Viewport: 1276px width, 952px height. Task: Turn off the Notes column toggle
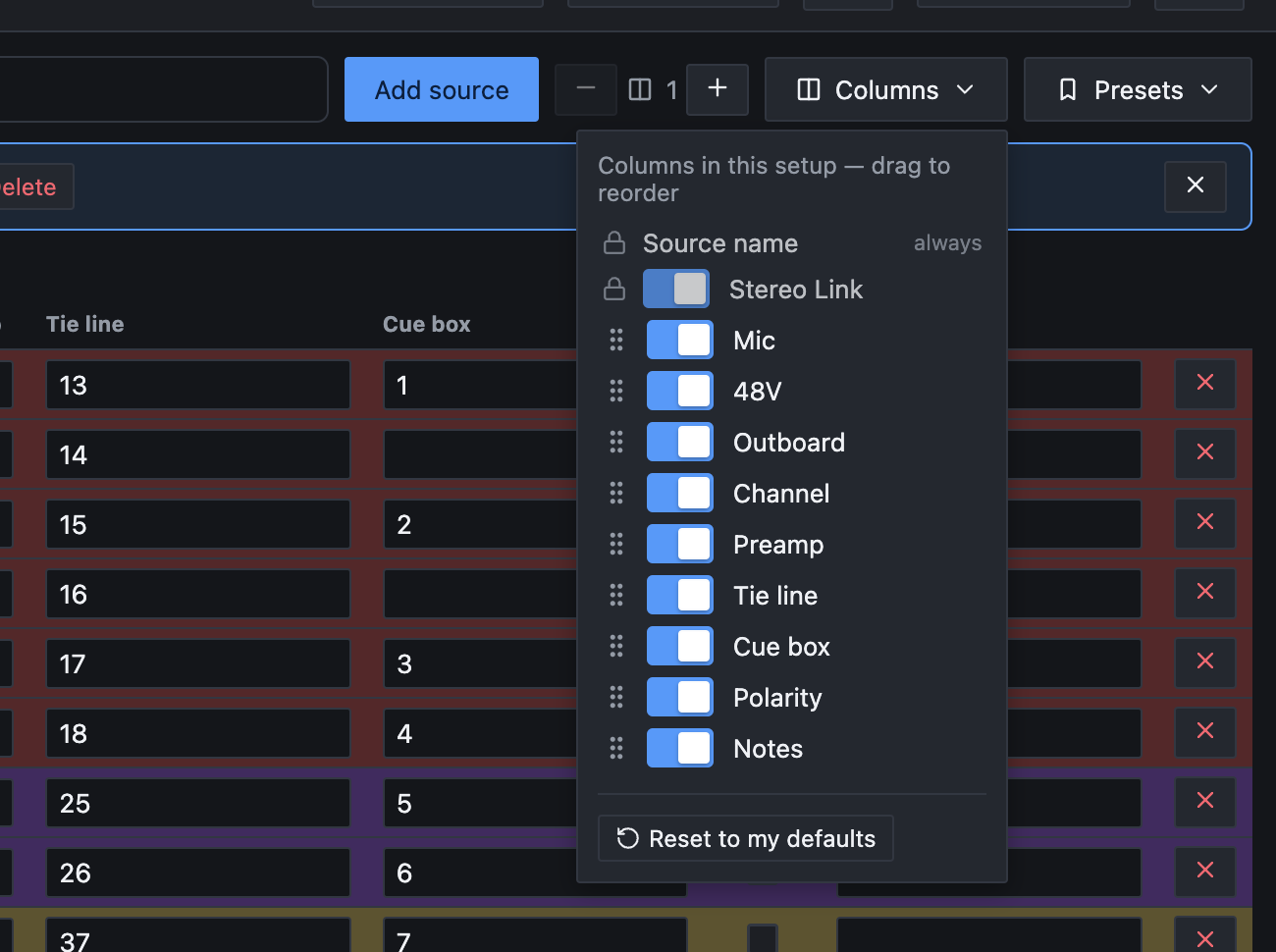(x=680, y=748)
